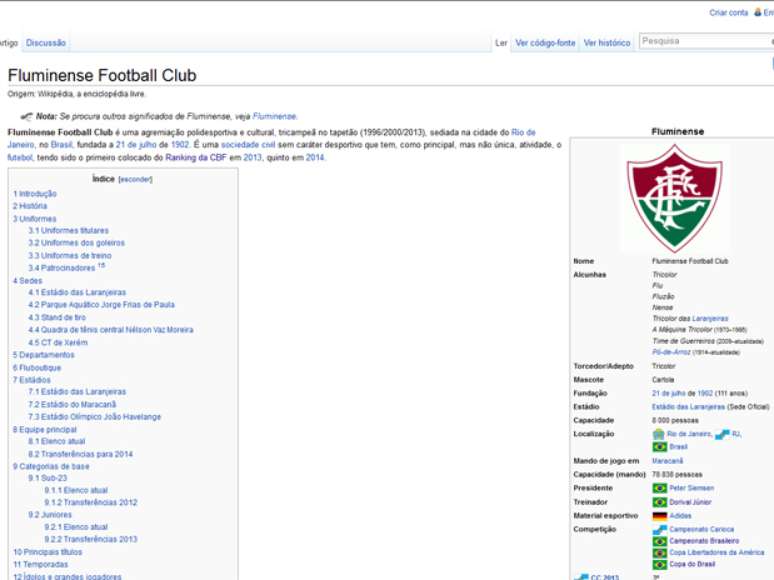Screen dimensions: 774x580
Task: Open the Maracanã link in the infobox
Action: (667, 461)
